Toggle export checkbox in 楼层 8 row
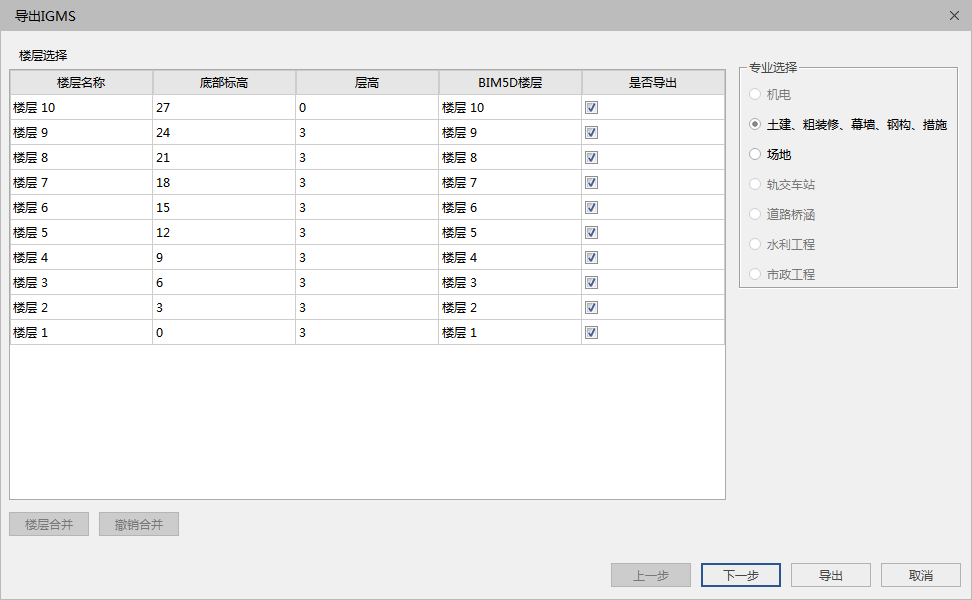 (x=591, y=157)
